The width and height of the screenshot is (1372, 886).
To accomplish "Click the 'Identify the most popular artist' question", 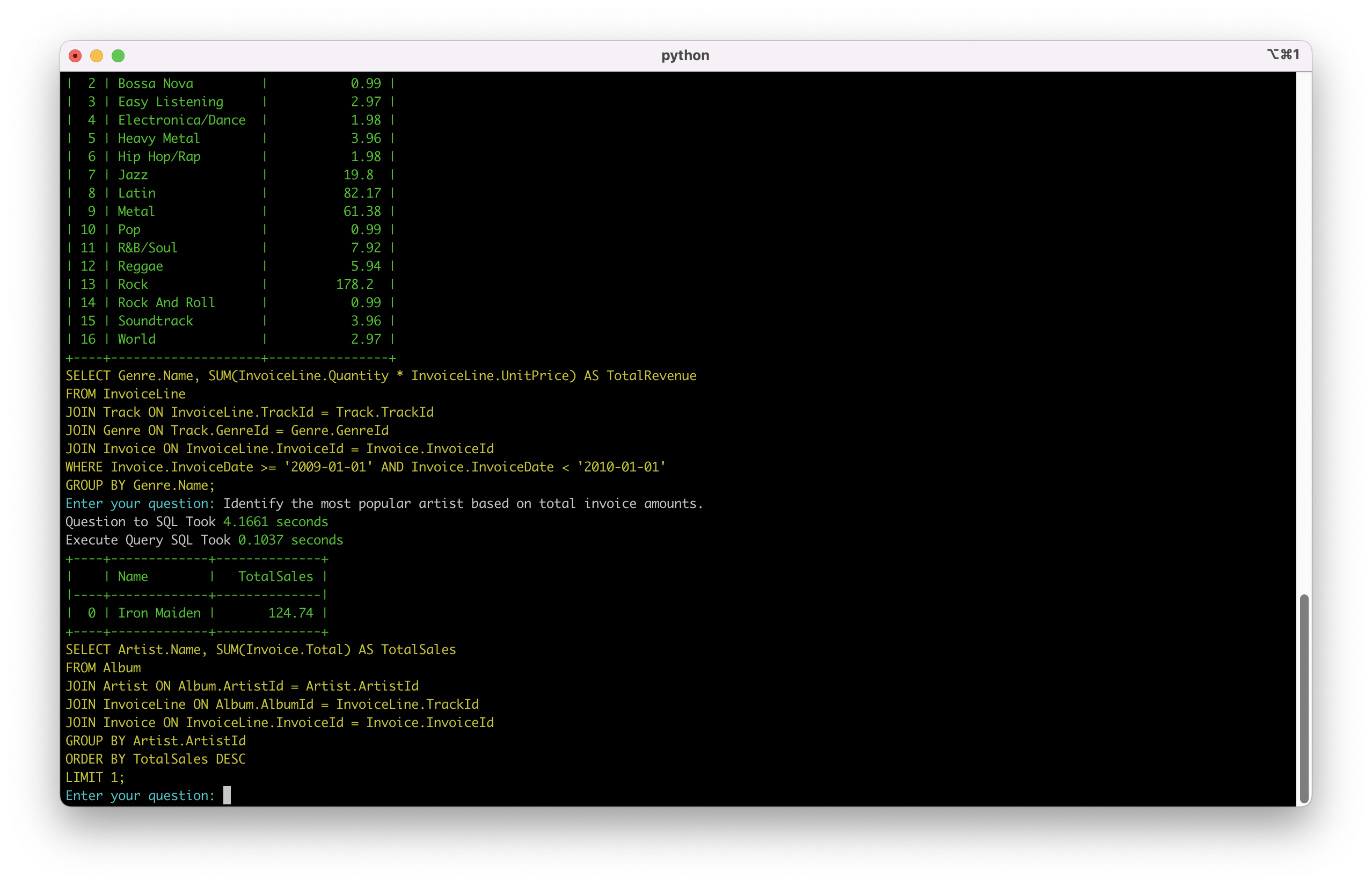I will coord(463,504).
